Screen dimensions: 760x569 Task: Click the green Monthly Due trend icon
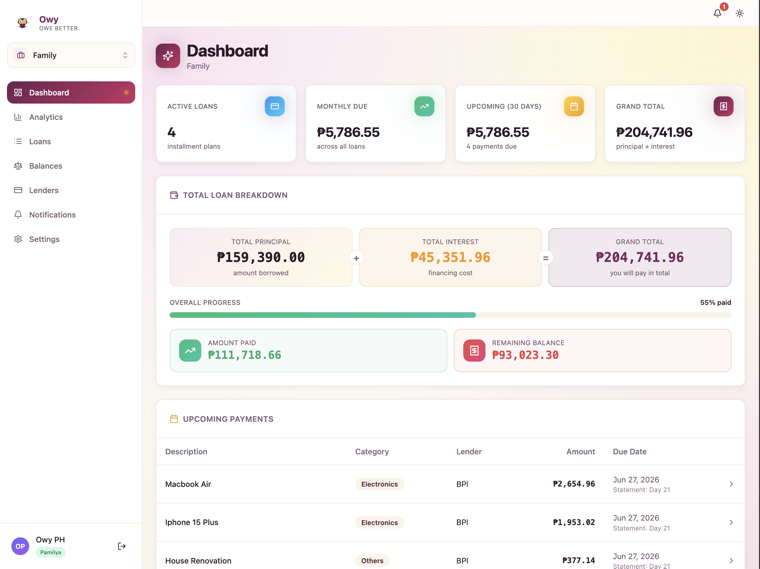(424, 106)
